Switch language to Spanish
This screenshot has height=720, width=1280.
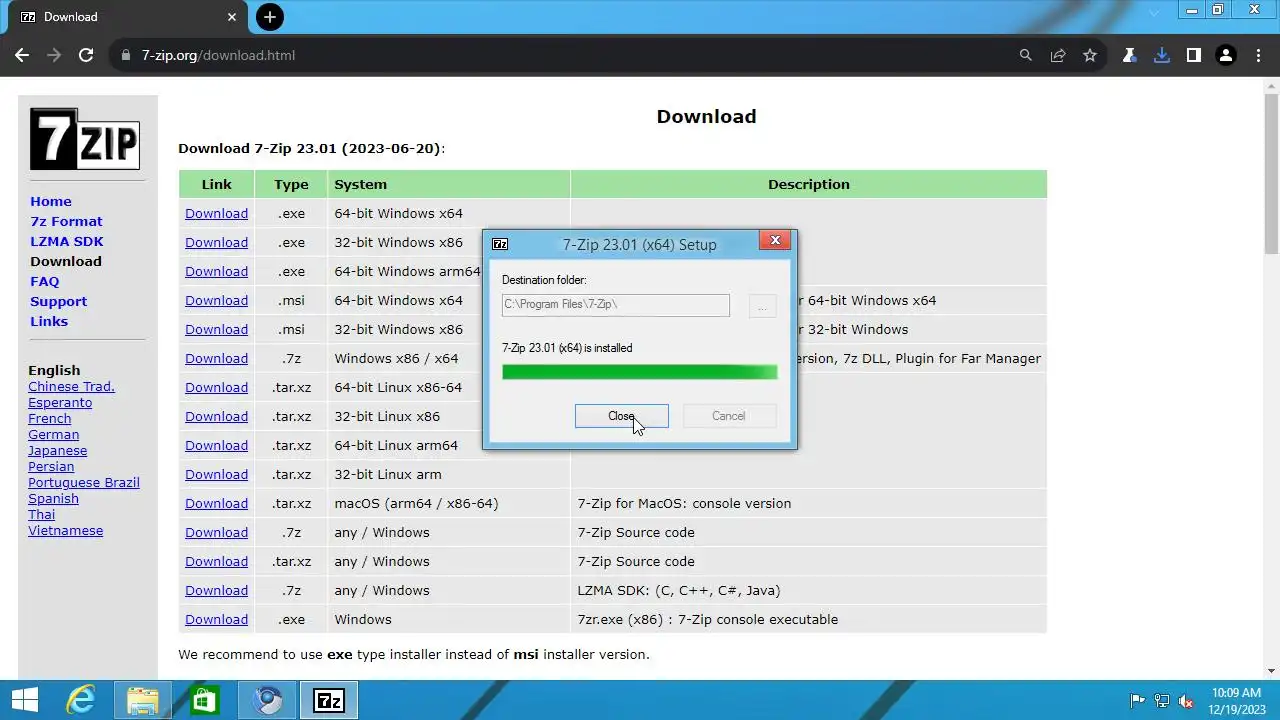click(x=53, y=498)
